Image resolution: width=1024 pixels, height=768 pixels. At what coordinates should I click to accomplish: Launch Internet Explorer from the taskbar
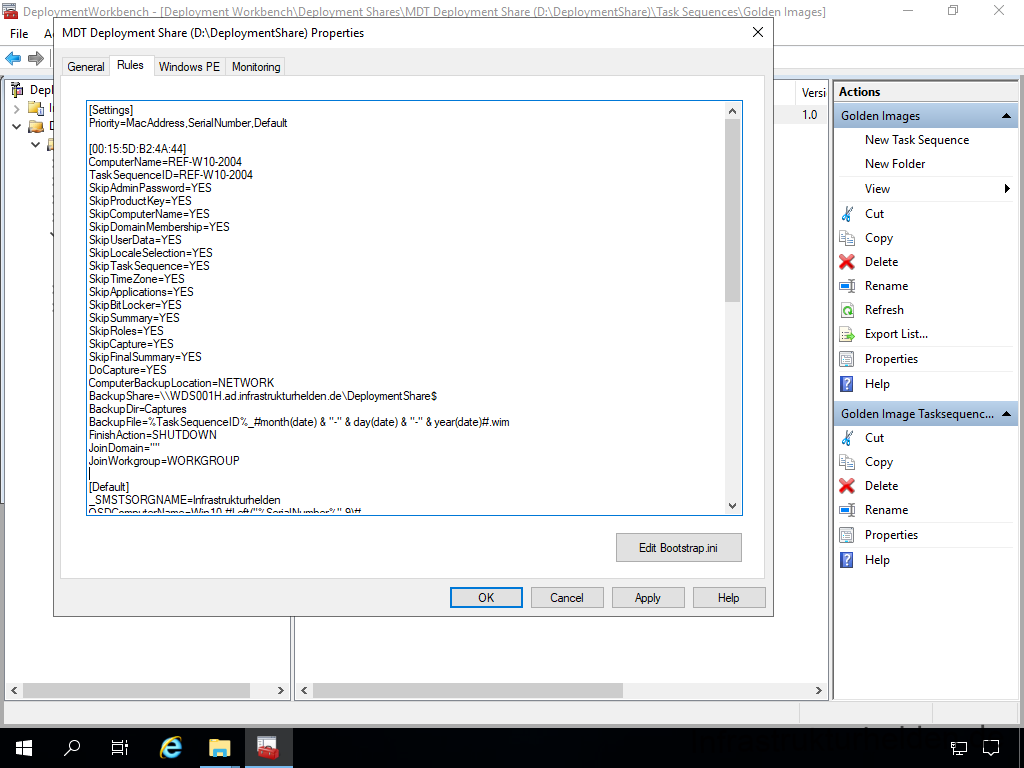(171, 747)
